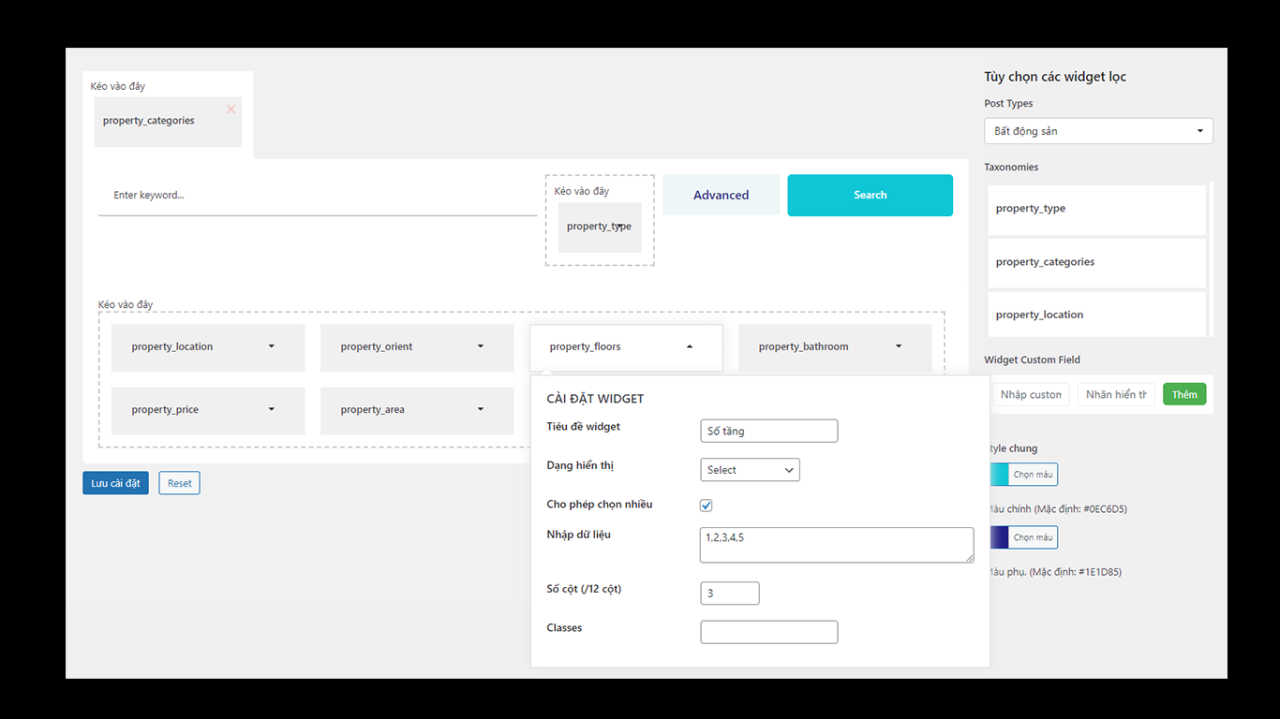This screenshot has height=719, width=1280.
Task: Expand the property_location widget dropdown
Action: pos(270,347)
